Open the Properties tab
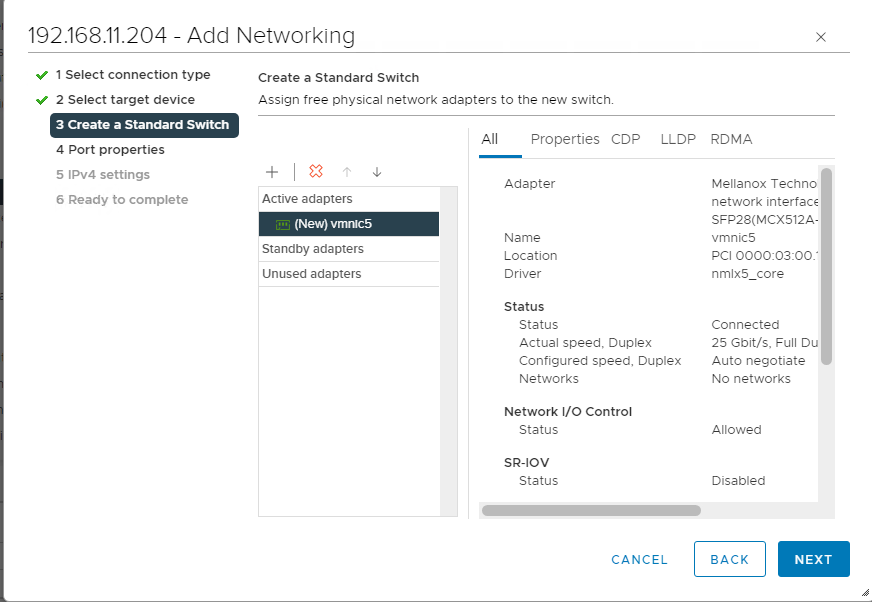 [565, 139]
